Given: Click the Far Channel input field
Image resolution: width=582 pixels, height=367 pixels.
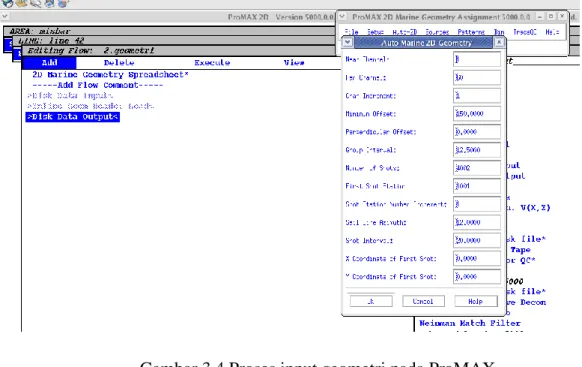Looking at the screenshot, I should 477,77.
